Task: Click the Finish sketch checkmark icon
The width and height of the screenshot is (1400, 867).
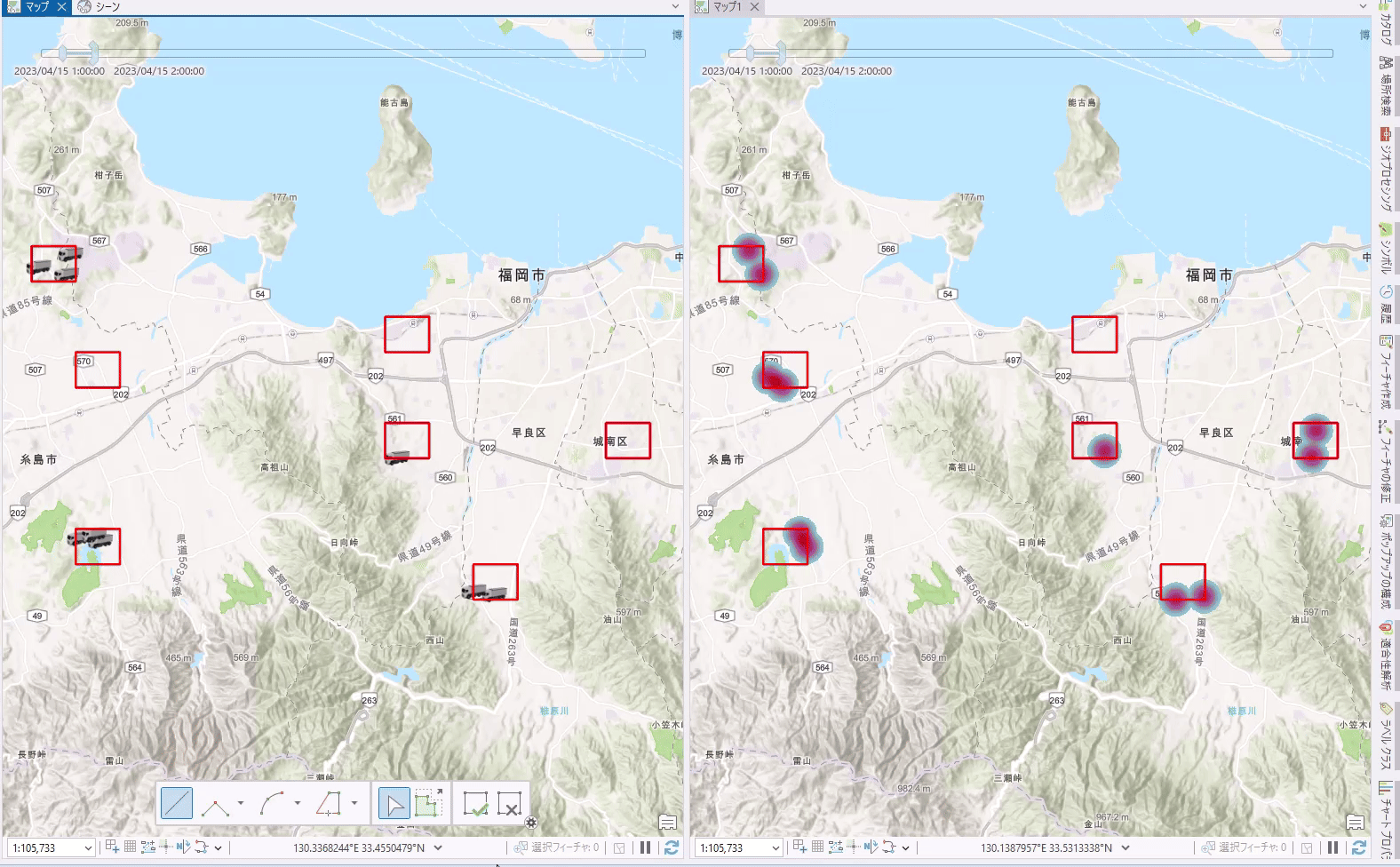Action: point(476,804)
